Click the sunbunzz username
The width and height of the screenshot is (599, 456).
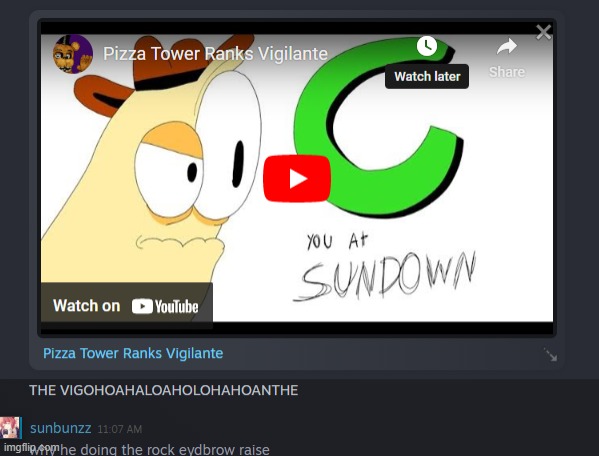[61, 428]
